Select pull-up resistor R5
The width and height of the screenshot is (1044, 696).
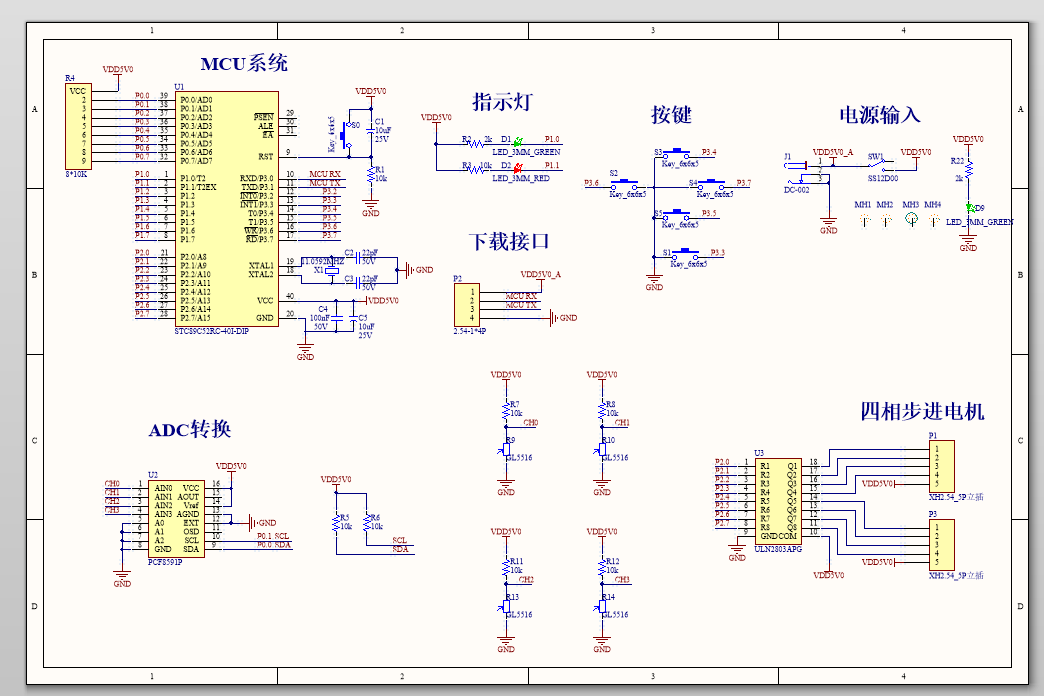(336, 522)
